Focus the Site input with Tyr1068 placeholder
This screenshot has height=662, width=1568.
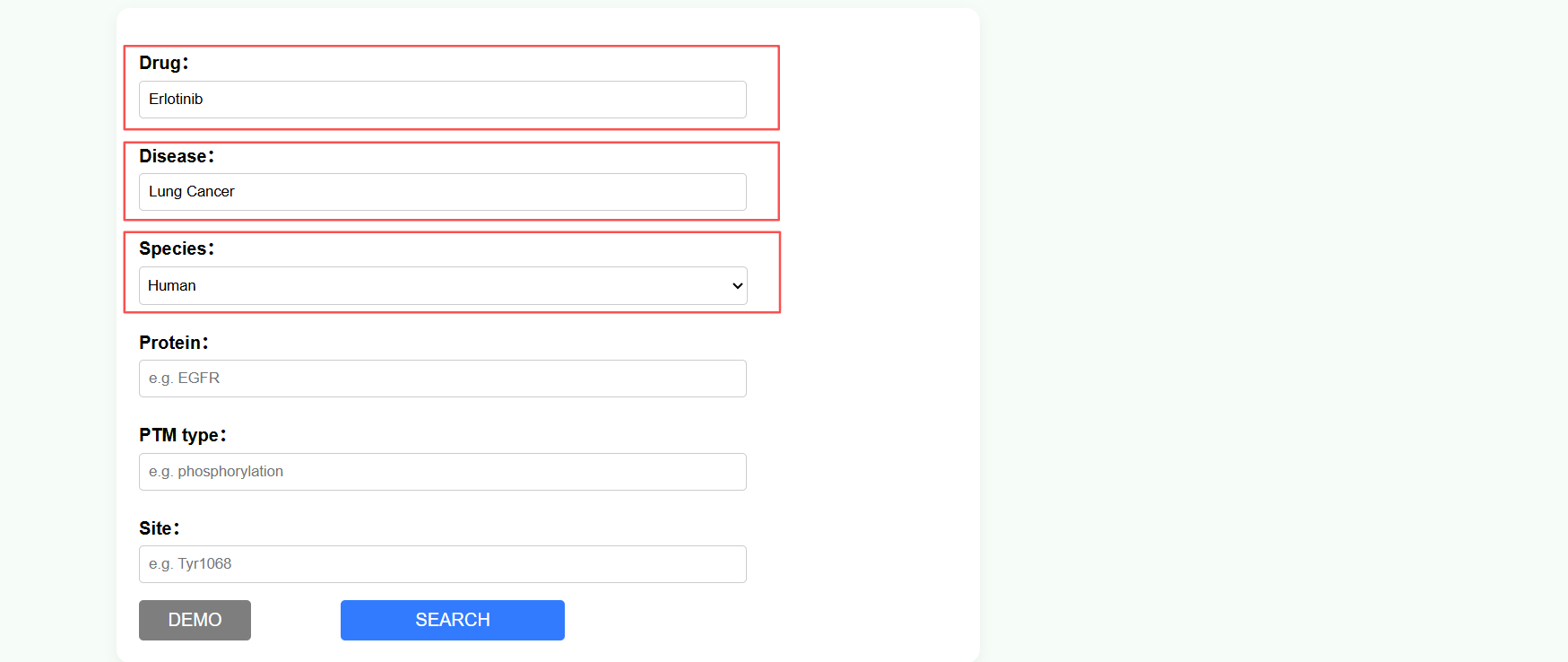coord(443,564)
